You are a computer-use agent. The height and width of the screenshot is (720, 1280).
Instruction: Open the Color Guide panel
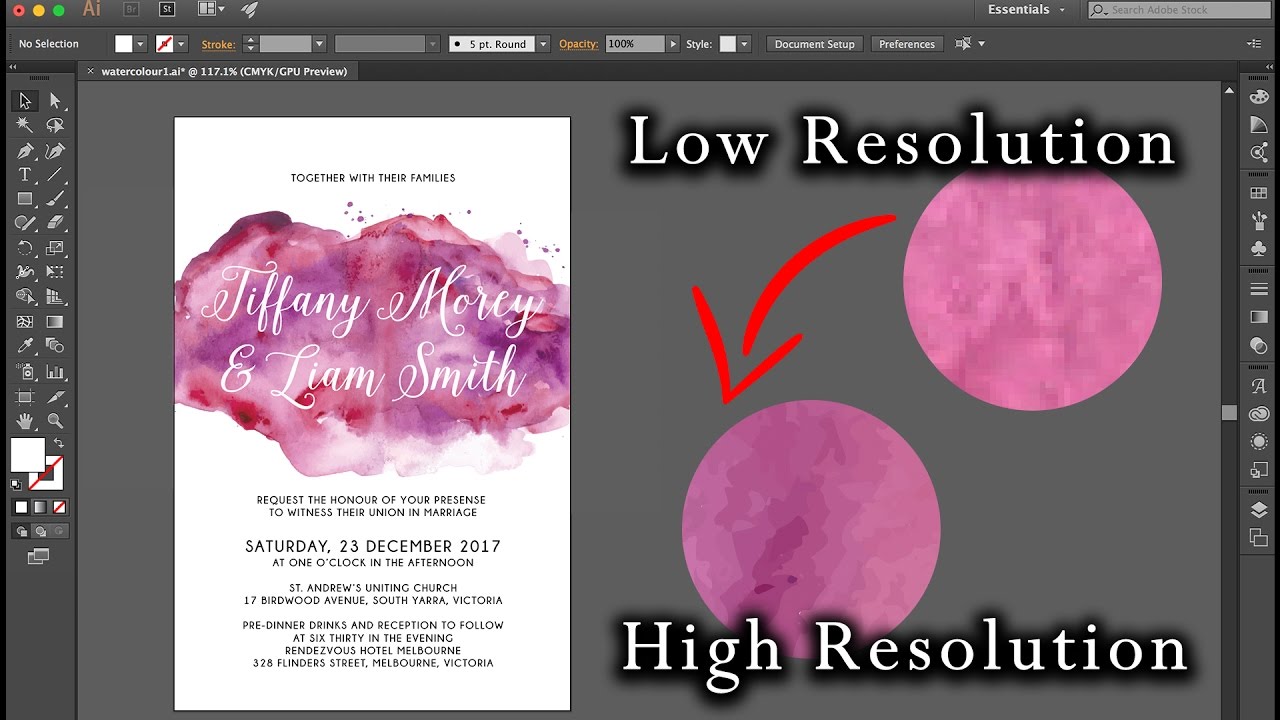[1259, 125]
